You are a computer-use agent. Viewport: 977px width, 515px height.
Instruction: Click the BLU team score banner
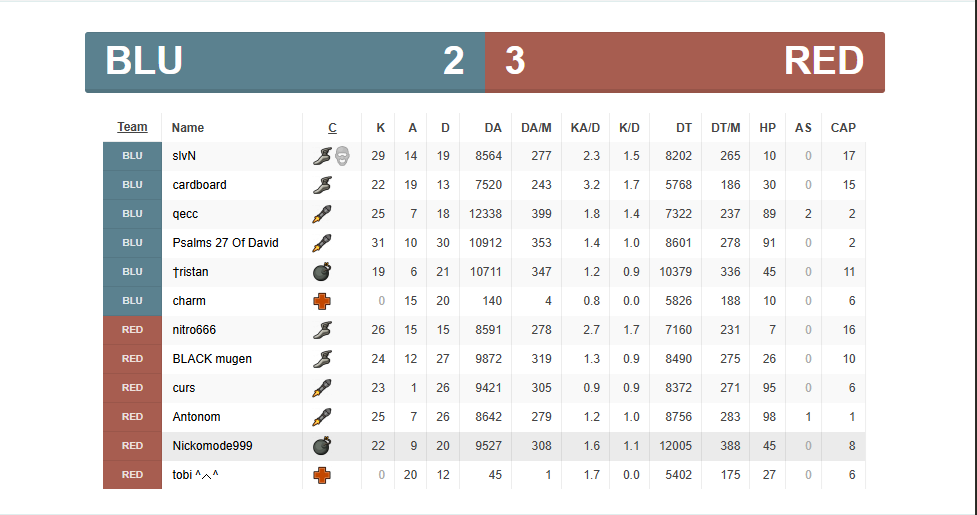pyautogui.click(x=285, y=62)
